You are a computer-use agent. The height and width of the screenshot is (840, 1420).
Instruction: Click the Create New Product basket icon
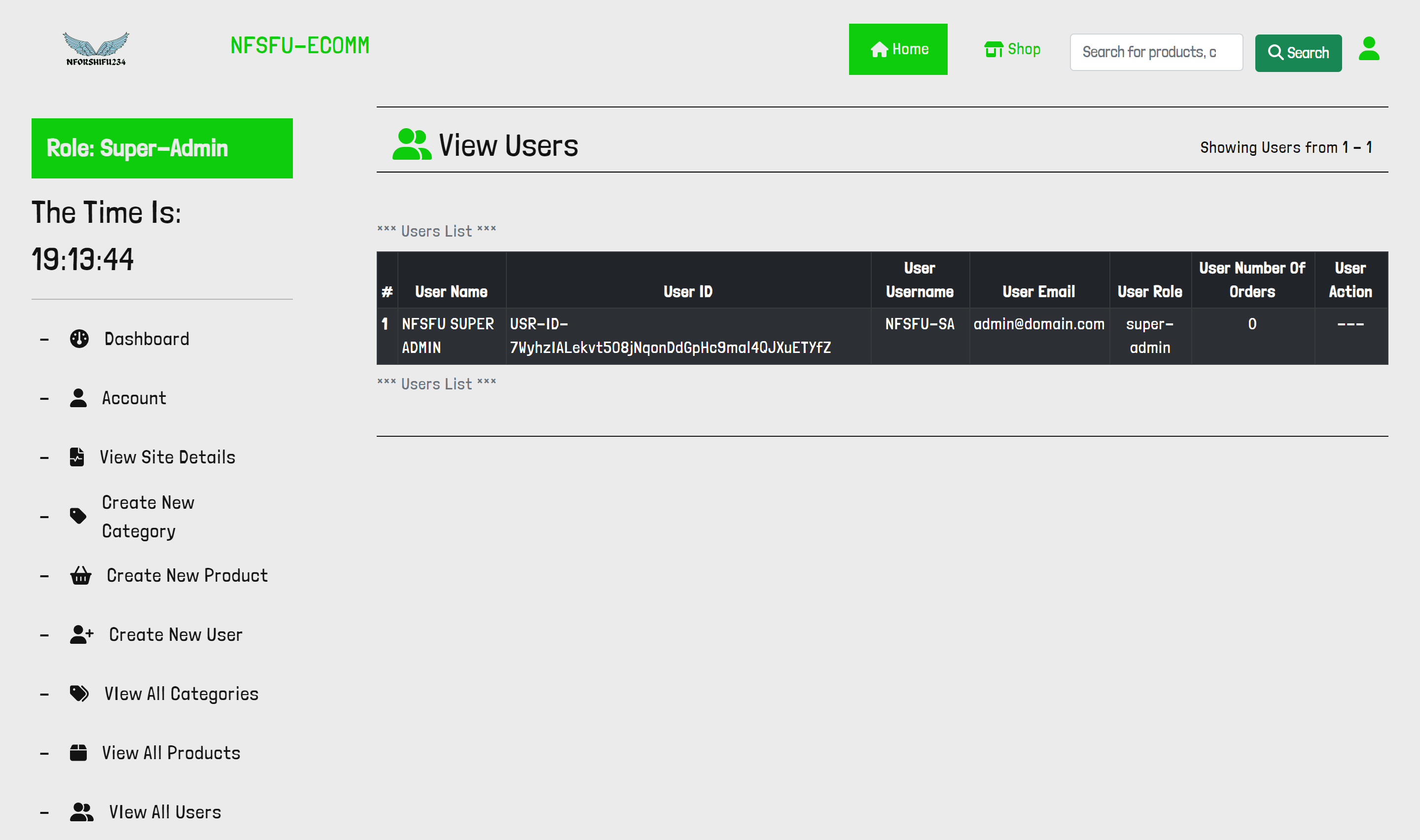point(80,575)
